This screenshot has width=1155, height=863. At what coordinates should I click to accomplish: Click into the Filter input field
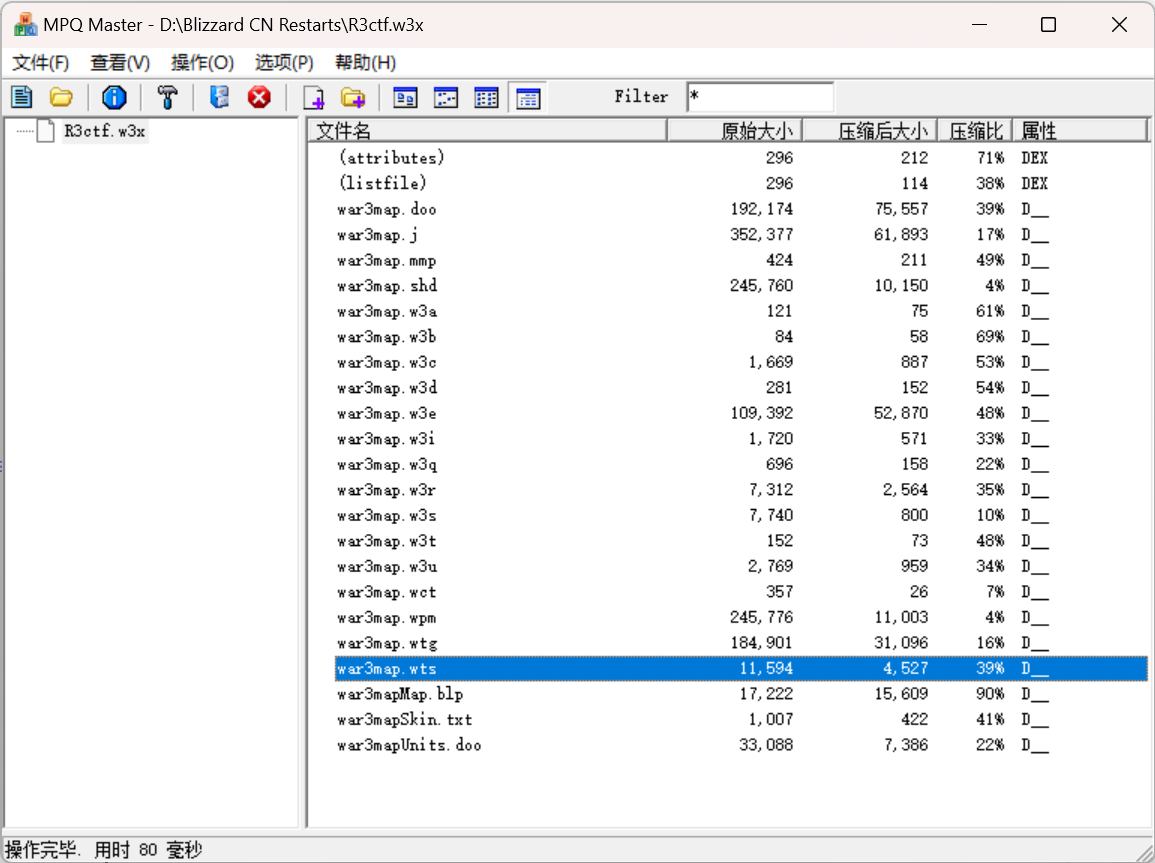(x=760, y=97)
